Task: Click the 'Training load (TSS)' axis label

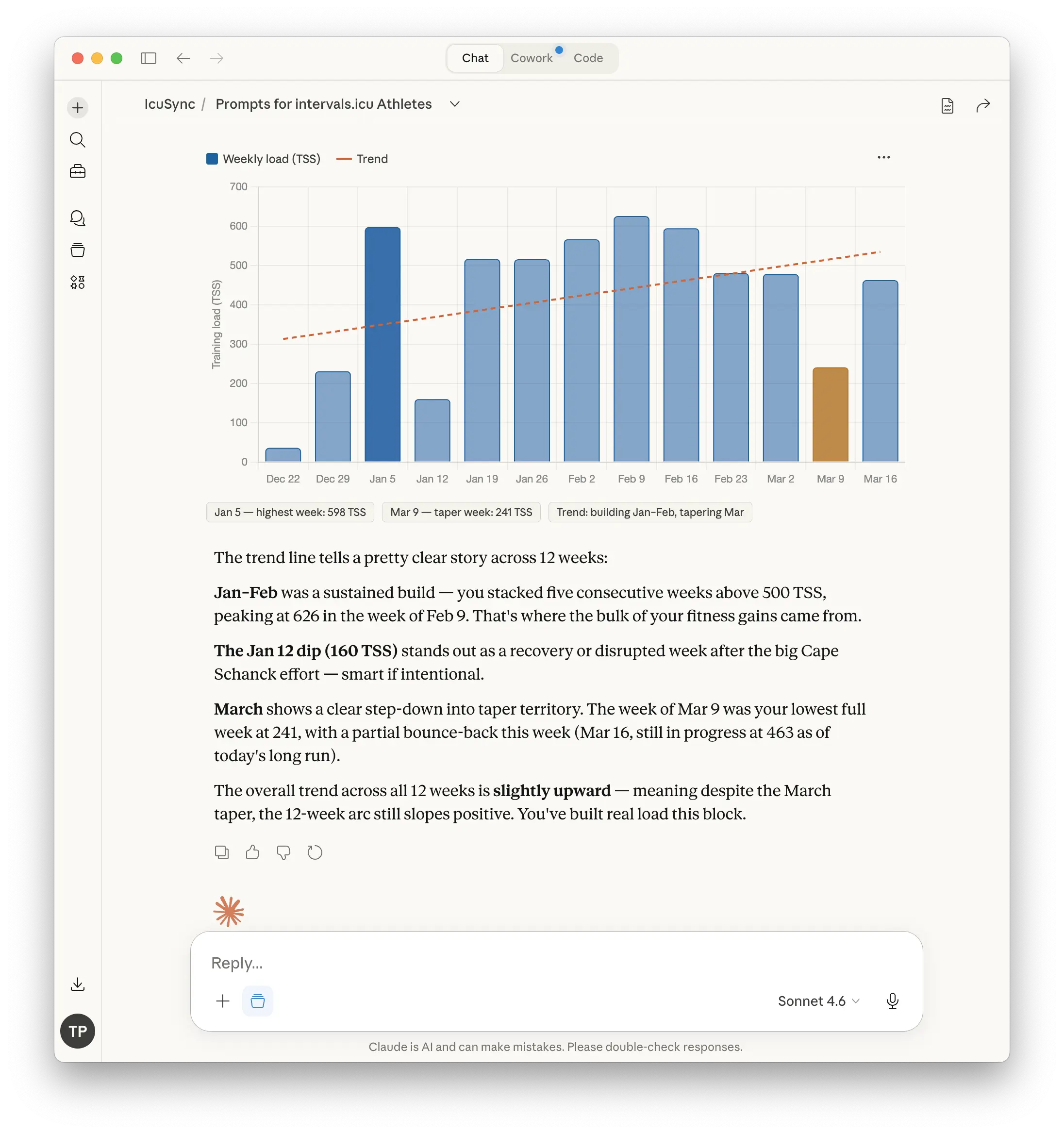Action: (216, 324)
